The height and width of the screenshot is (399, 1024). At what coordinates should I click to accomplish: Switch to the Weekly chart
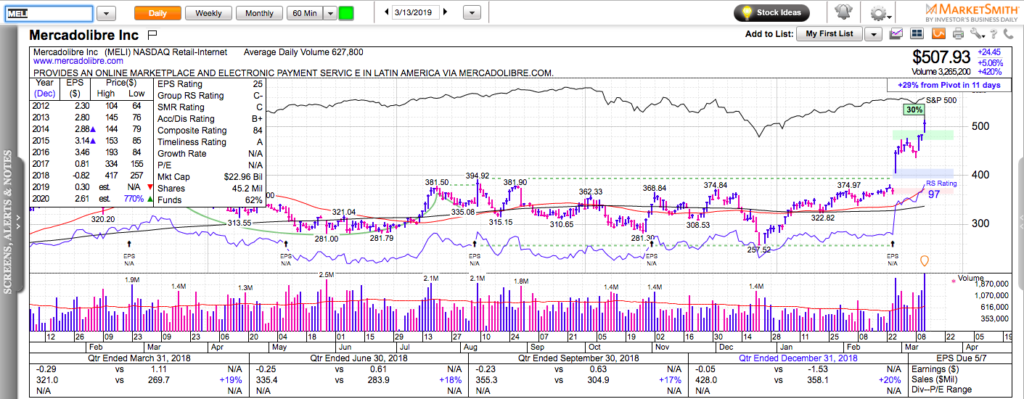click(208, 13)
